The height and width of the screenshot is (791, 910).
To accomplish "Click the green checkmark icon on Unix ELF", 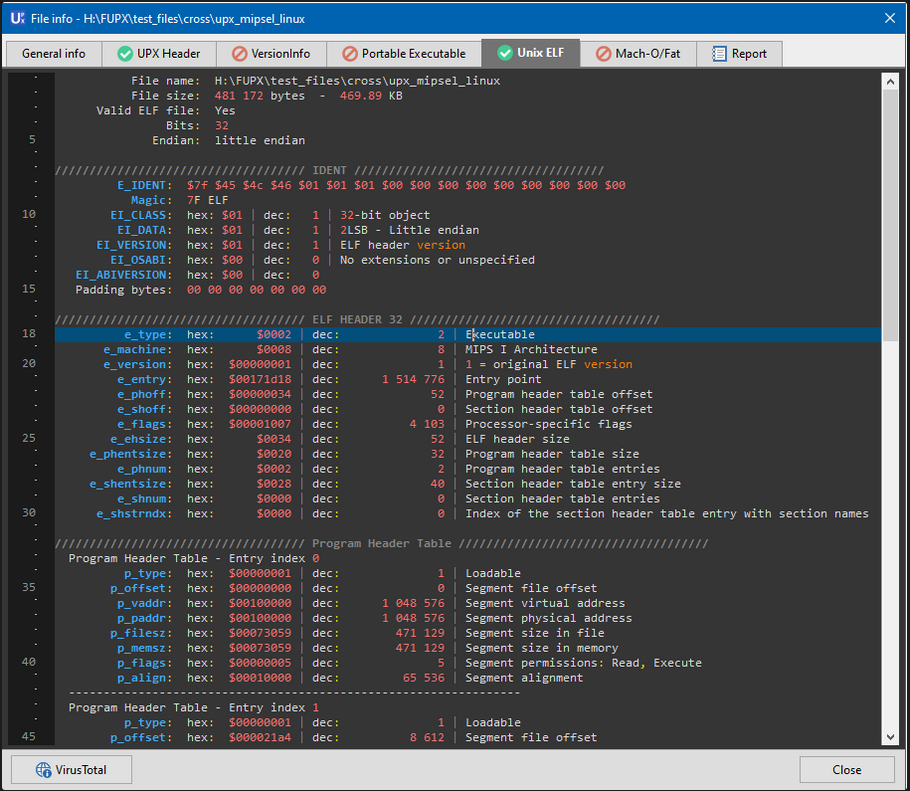I will (505, 53).
